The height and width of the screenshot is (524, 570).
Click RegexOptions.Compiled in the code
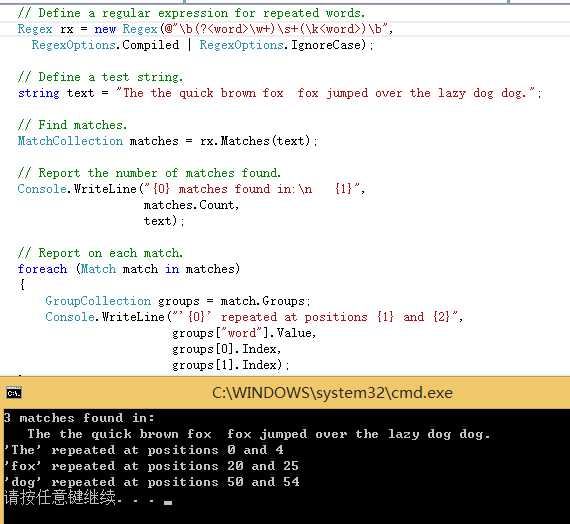coord(105,45)
